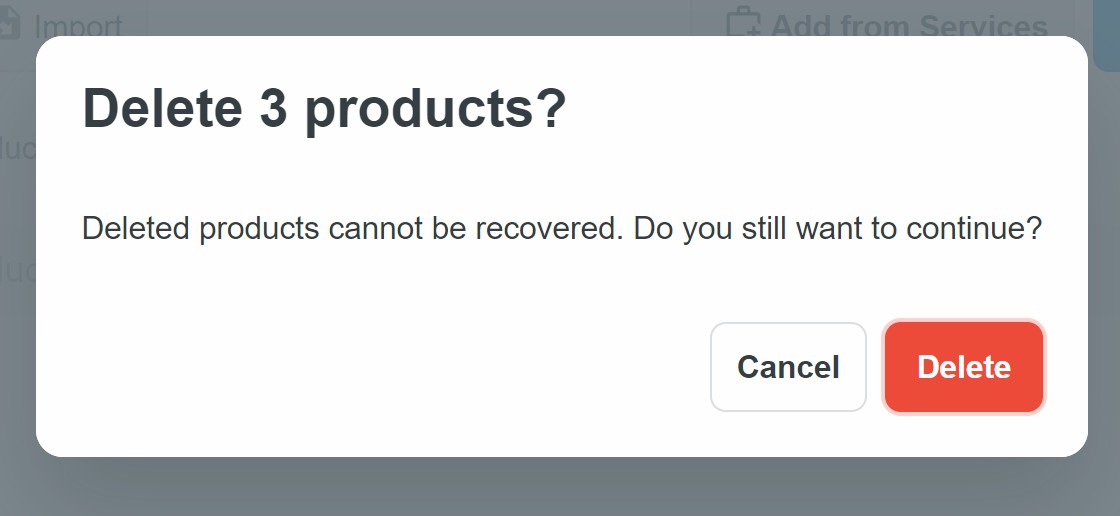
Task: Click the dimmed Add from Services label
Action: point(908,26)
